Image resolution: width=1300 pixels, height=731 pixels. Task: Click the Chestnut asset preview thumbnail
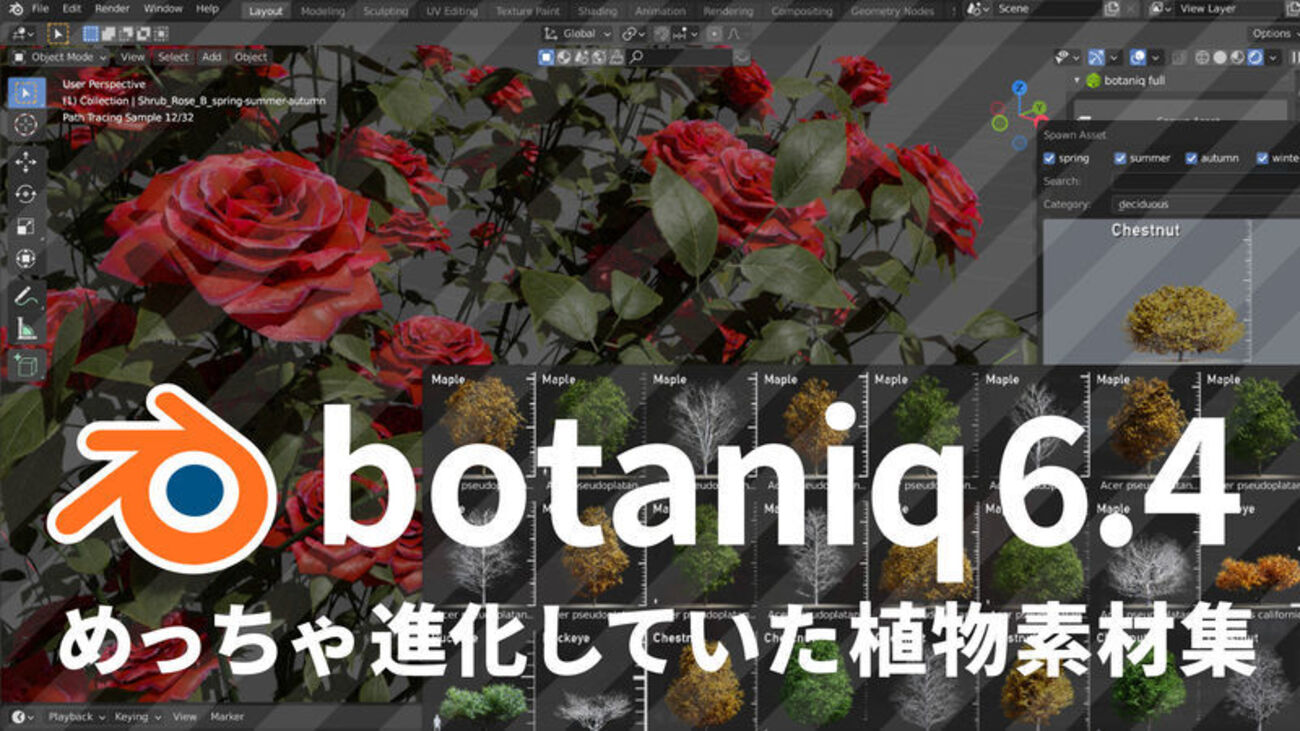[1171, 292]
